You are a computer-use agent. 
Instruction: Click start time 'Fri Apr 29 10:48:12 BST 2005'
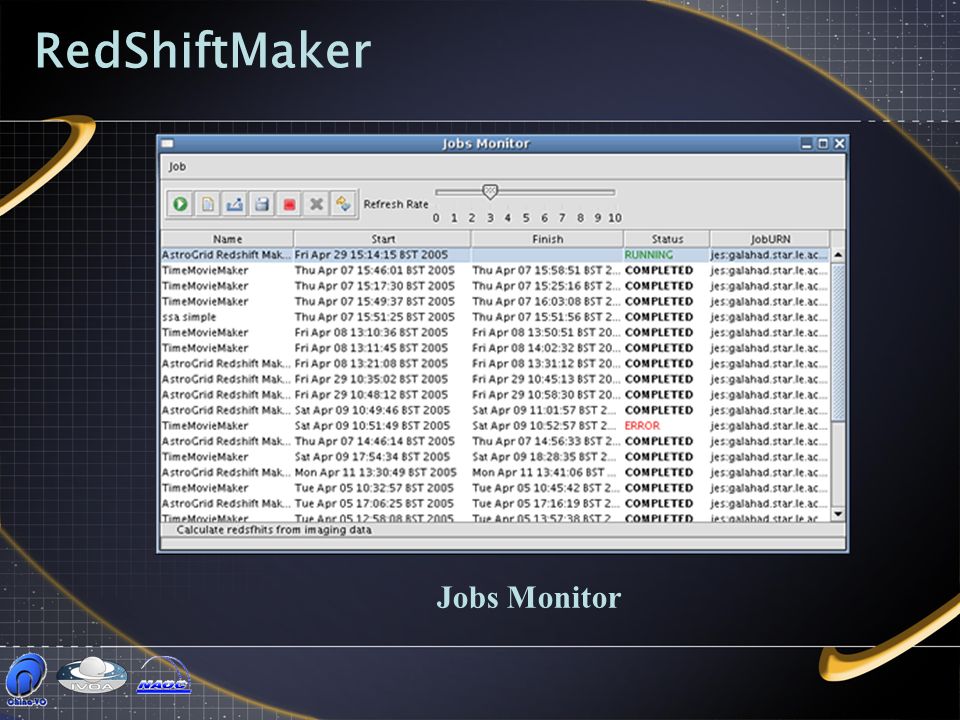click(x=371, y=395)
